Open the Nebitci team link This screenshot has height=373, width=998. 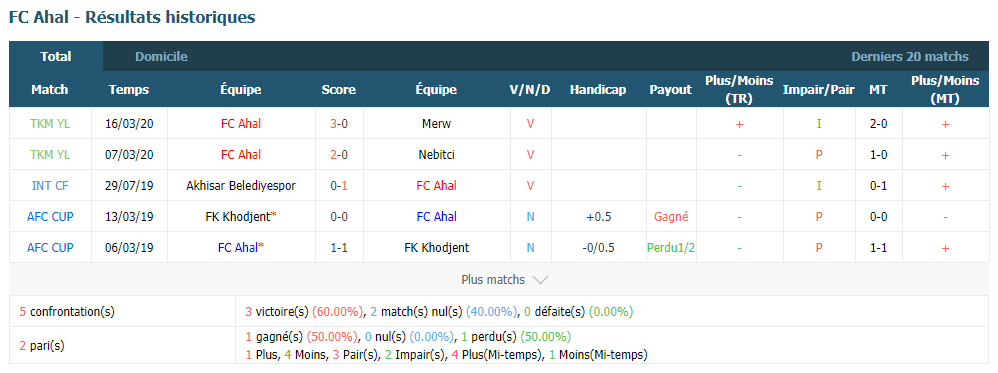pyautogui.click(x=436, y=155)
